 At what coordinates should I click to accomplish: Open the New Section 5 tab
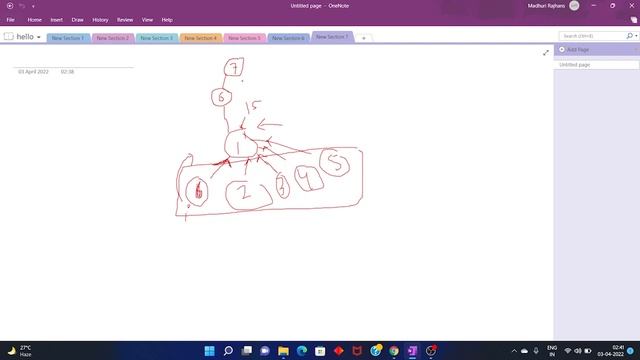244,38
